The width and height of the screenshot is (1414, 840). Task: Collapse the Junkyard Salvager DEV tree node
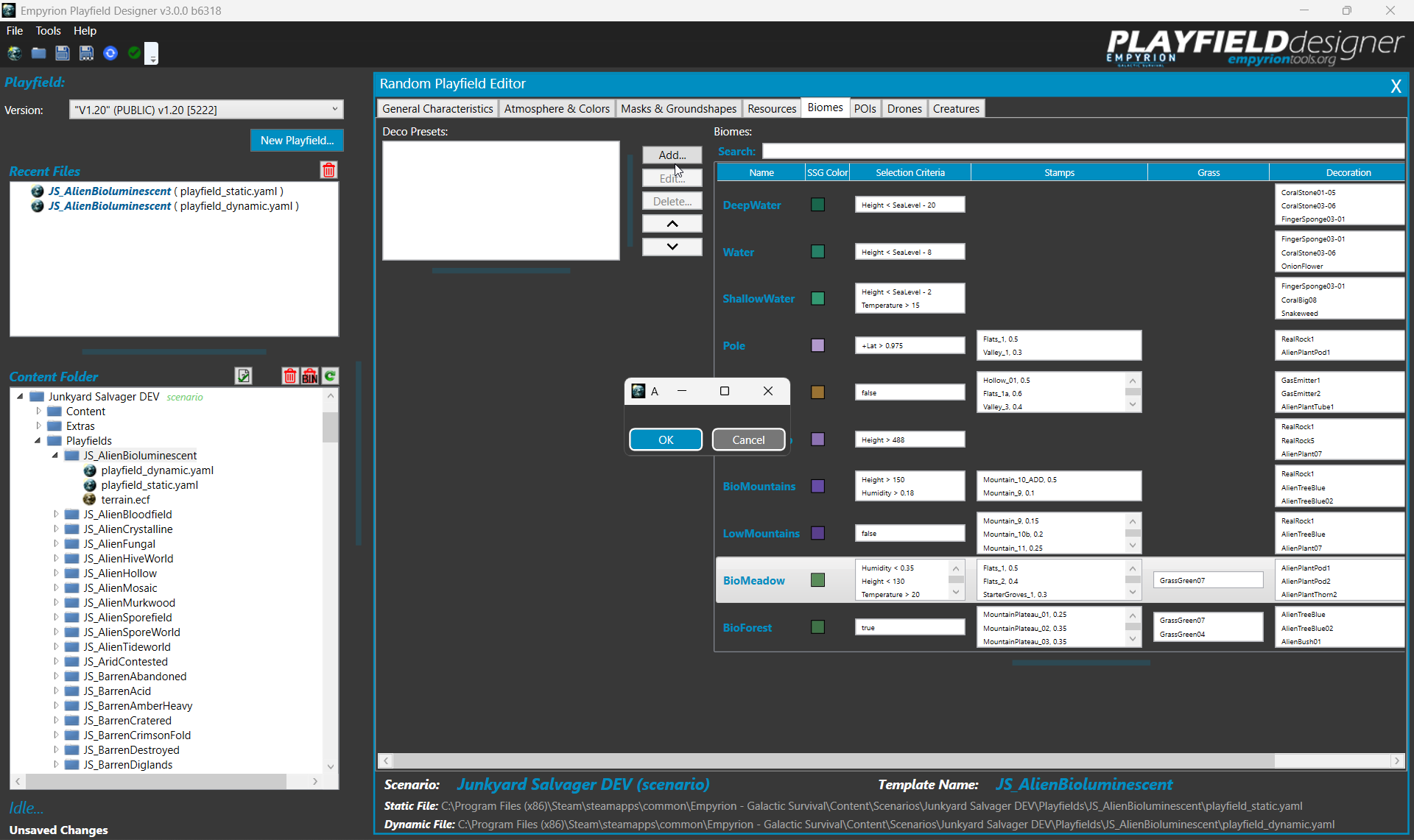tap(20, 396)
